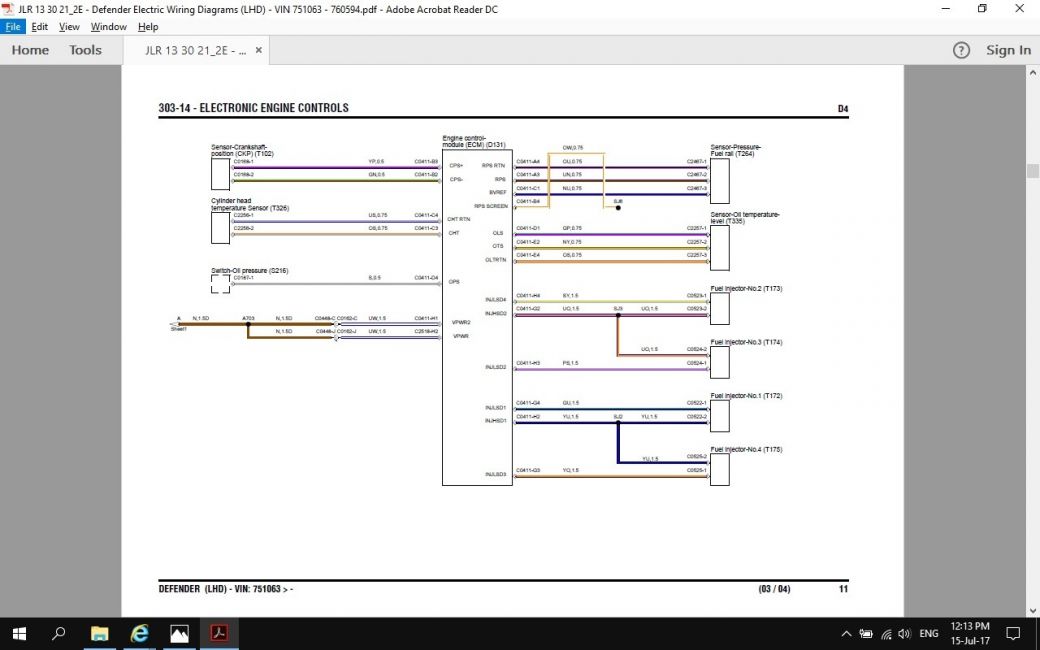Switch to the Tools tab
Viewport: 1040px width, 650px height.
(86, 50)
